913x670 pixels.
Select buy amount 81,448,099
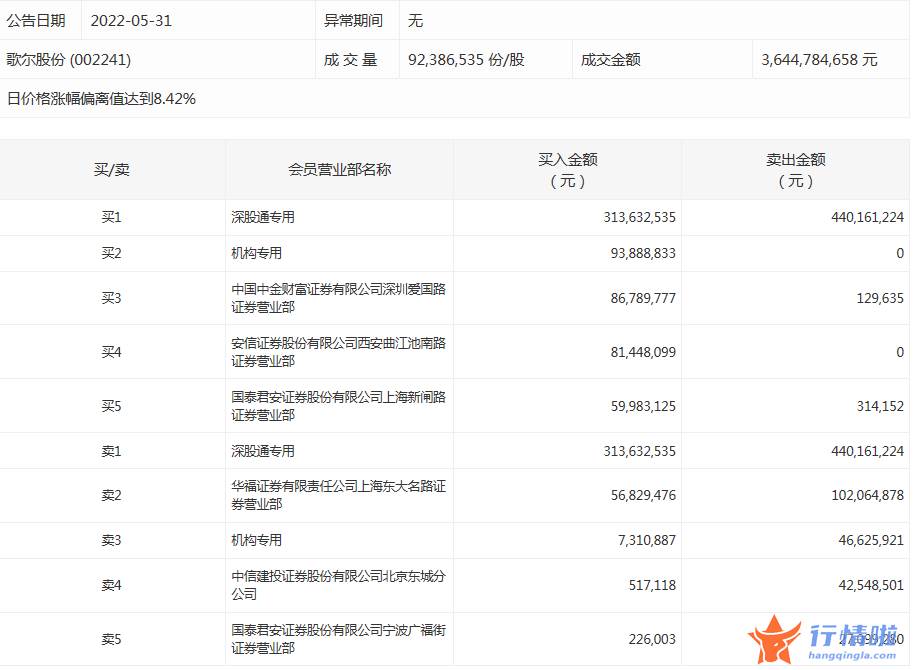point(643,352)
